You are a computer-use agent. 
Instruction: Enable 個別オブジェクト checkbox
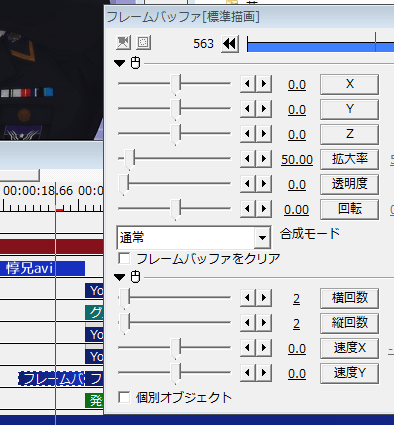[x=124, y=397]
